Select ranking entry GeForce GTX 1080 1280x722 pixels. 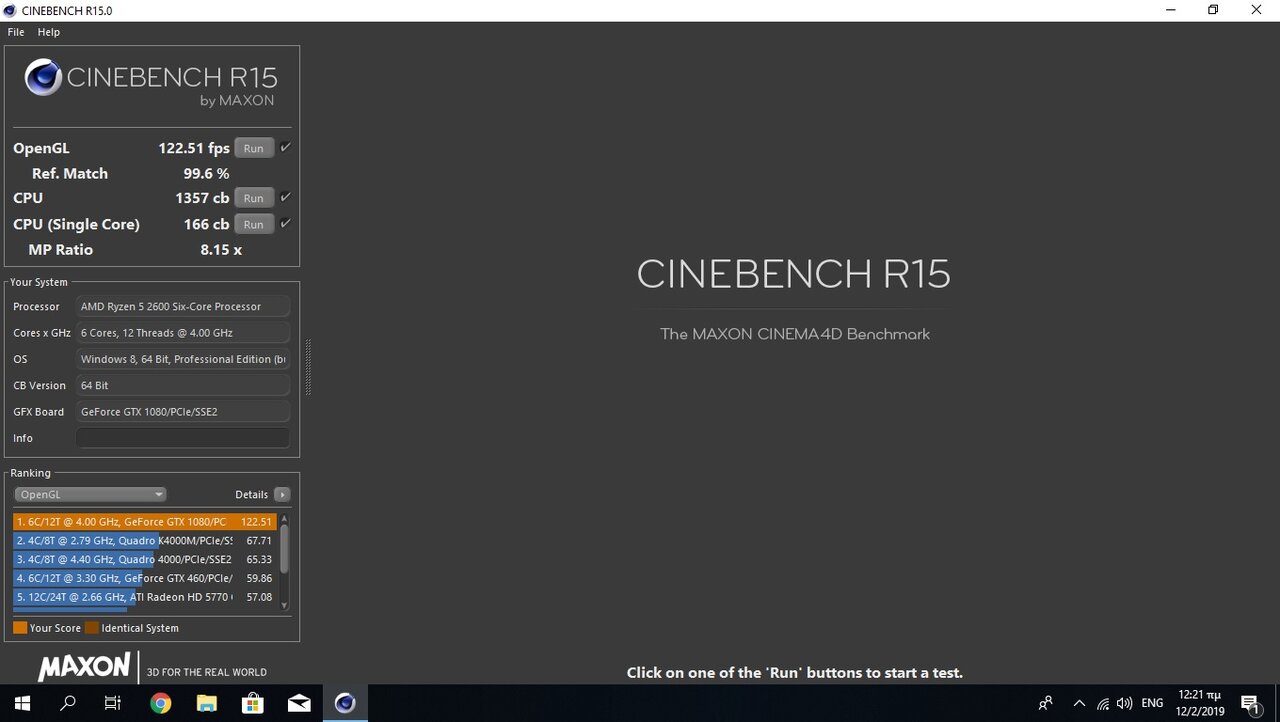[x=144, y=522]
